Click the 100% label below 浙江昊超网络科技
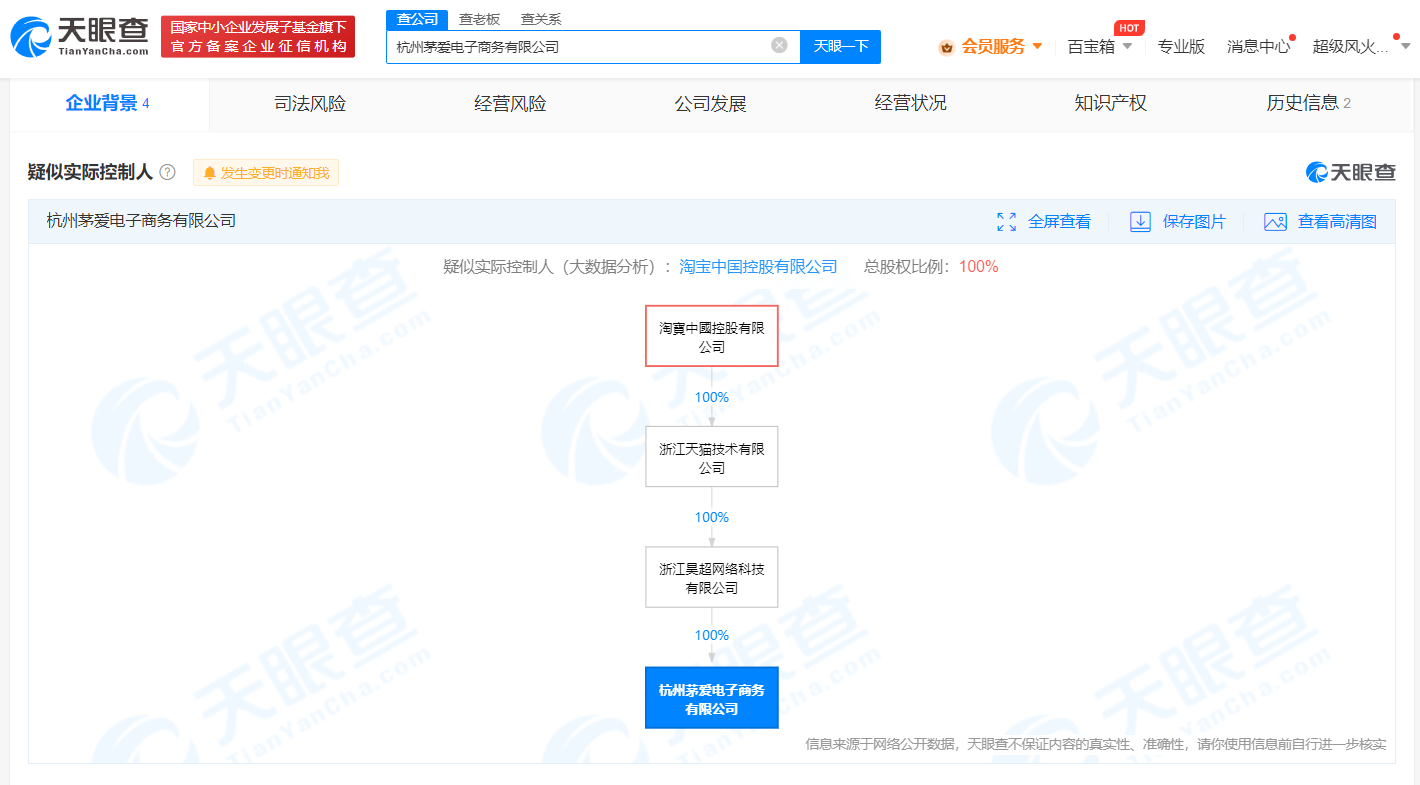This screenshot has width=1420, height=785. (x=712, y=635)
